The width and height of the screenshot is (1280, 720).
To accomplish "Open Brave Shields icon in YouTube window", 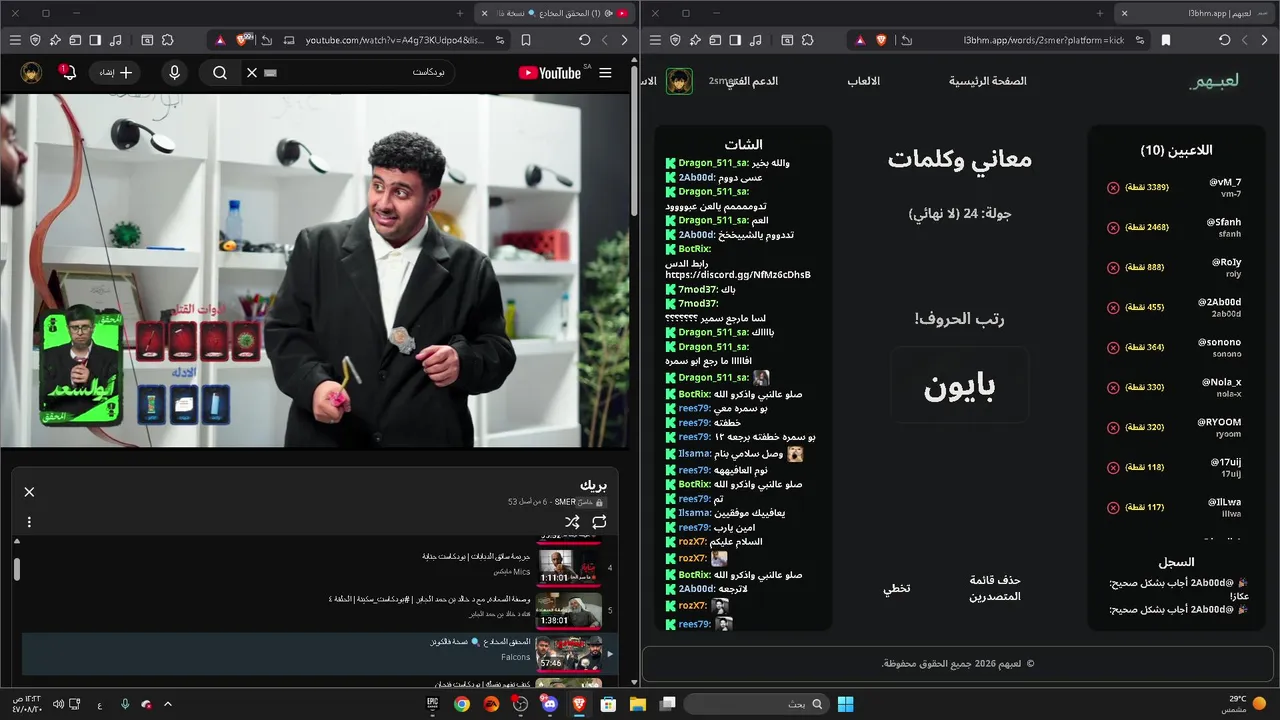I will [242, 40].
